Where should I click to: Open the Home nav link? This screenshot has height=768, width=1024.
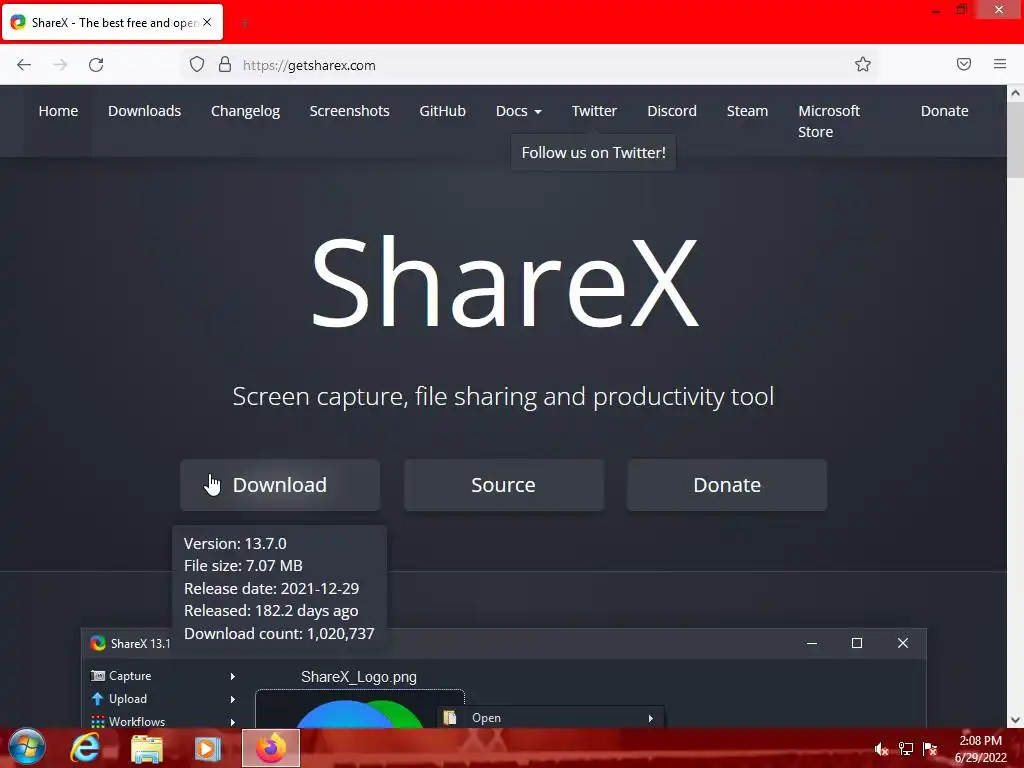click(x=58, y=111)
